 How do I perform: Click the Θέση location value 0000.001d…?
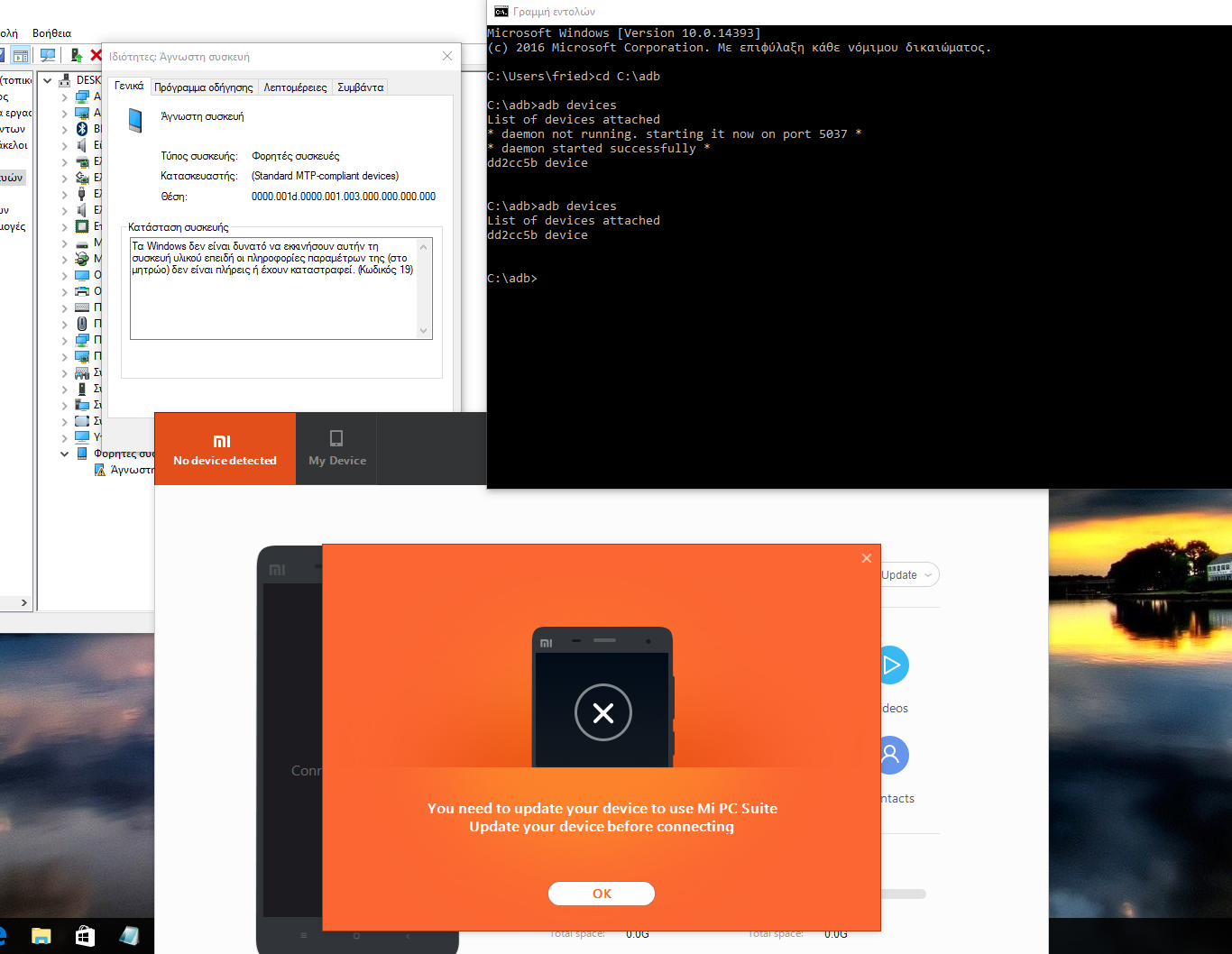pyautogui.click(x=344, y=196)
